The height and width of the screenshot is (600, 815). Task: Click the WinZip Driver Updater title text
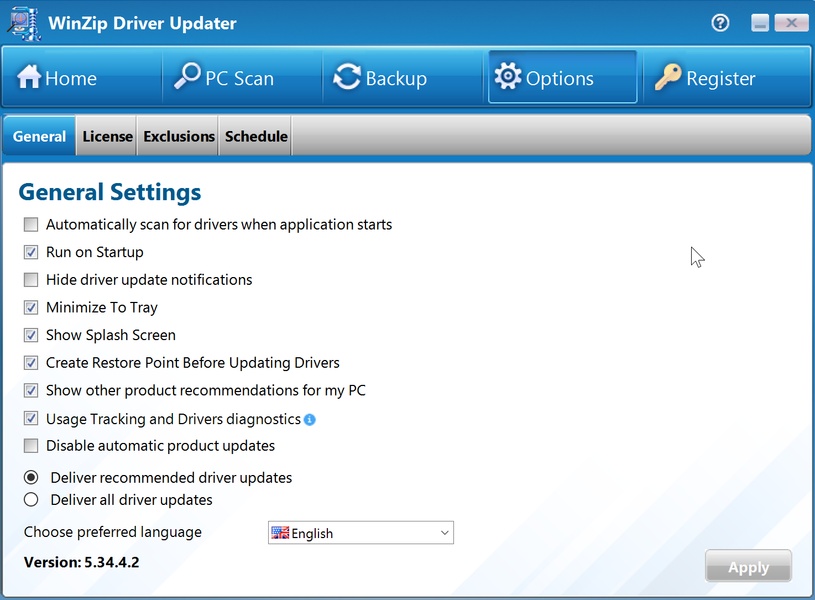coord(142,23)
